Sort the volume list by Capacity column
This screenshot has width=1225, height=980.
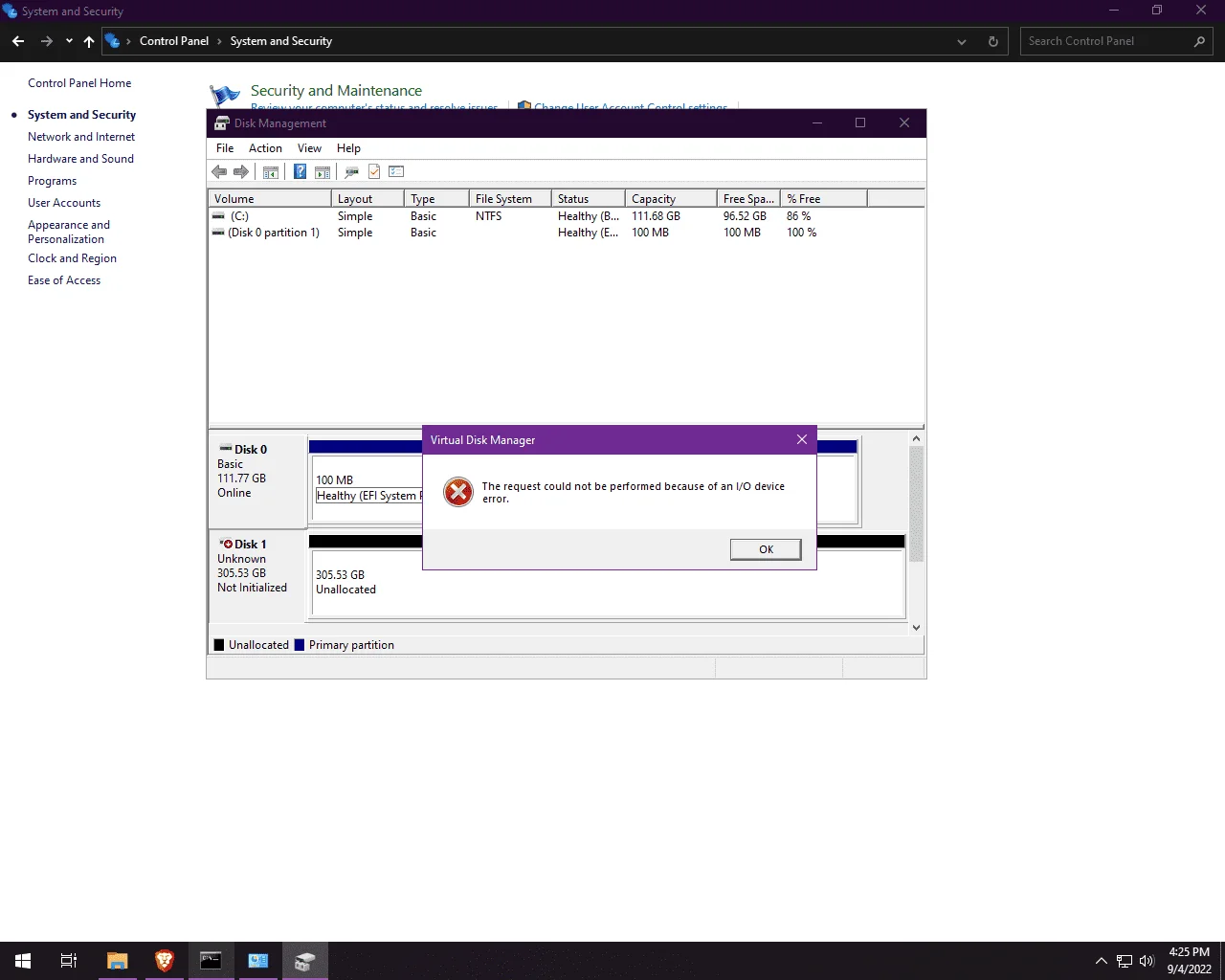[671, 199]
